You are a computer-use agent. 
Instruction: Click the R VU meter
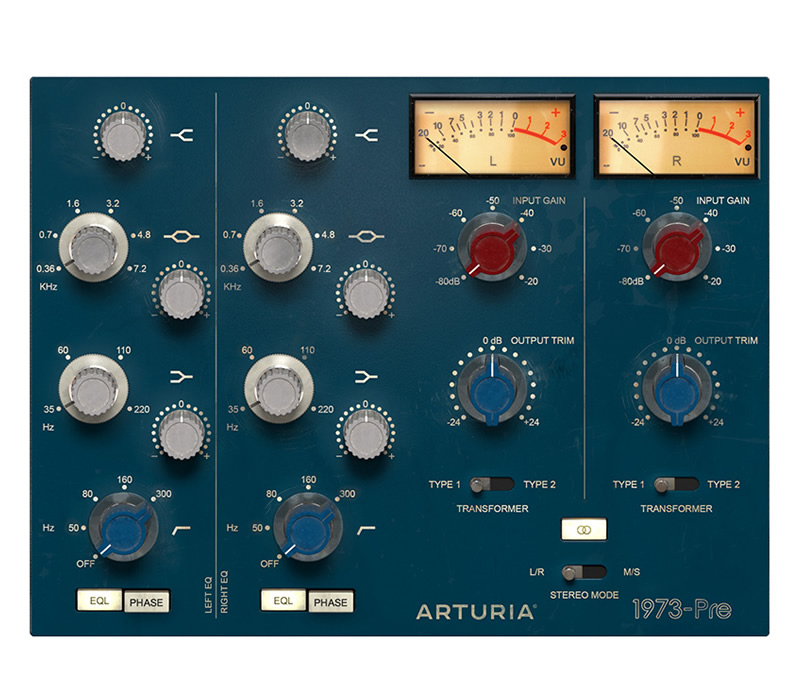coord(677,136)
